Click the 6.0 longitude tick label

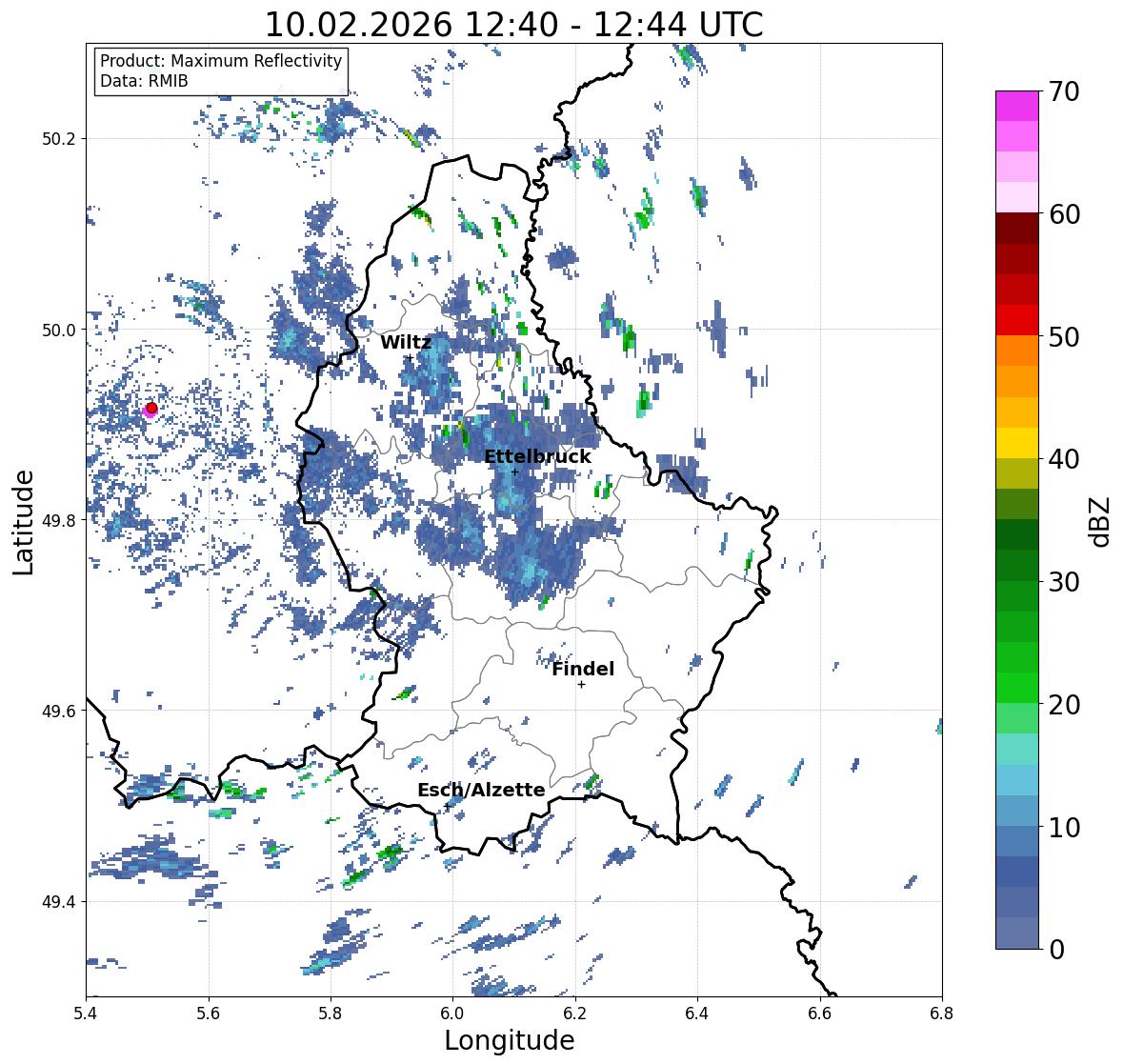(452, 1013)
